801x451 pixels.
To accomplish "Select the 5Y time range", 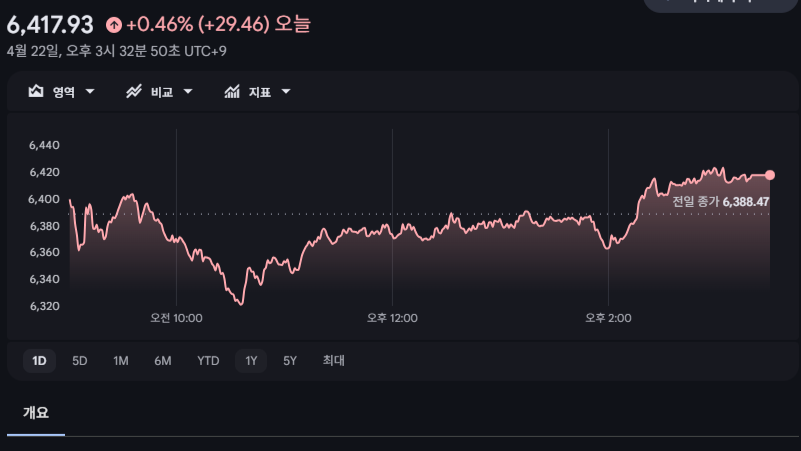I will pos(290,361).
